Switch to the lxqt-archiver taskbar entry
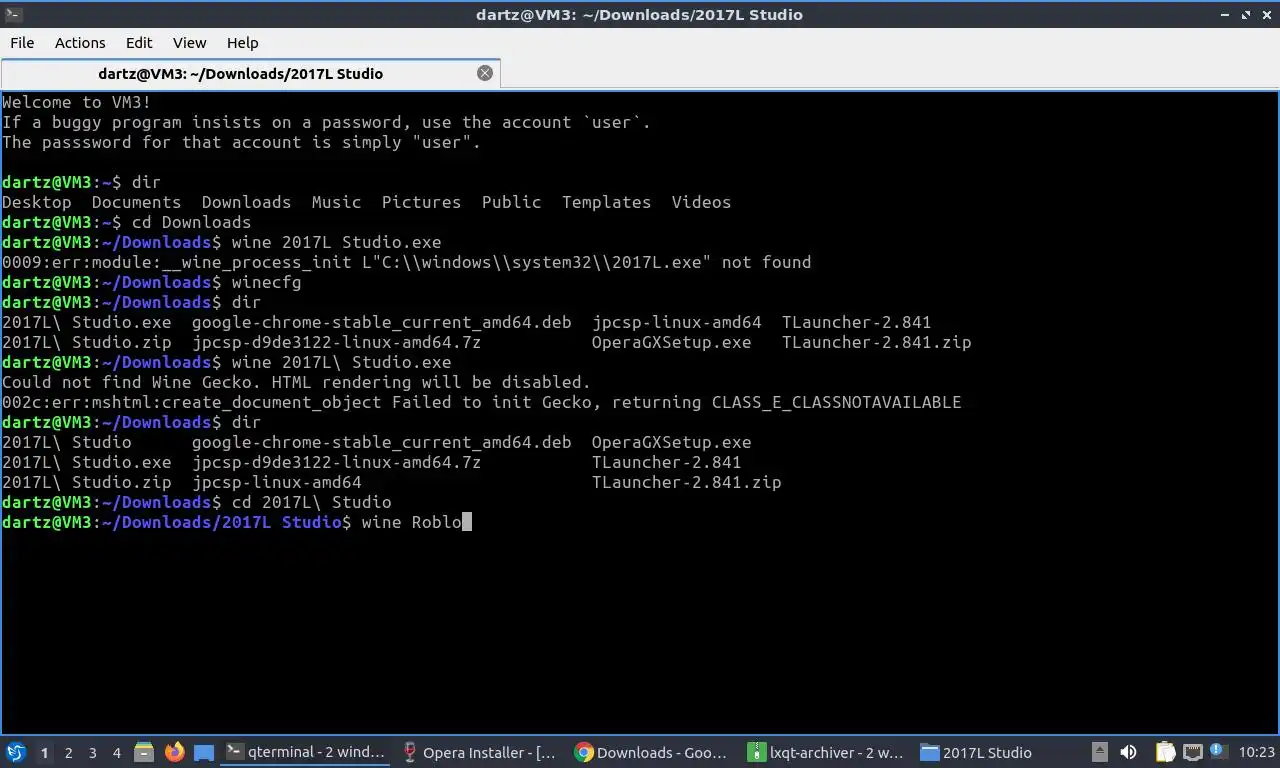 point(827,752)
